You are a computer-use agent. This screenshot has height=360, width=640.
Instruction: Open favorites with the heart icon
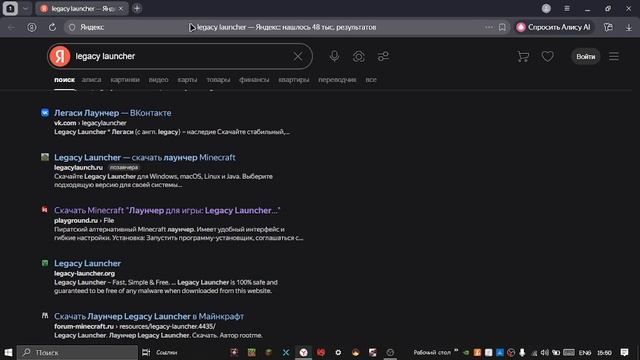tap(547, 56)
